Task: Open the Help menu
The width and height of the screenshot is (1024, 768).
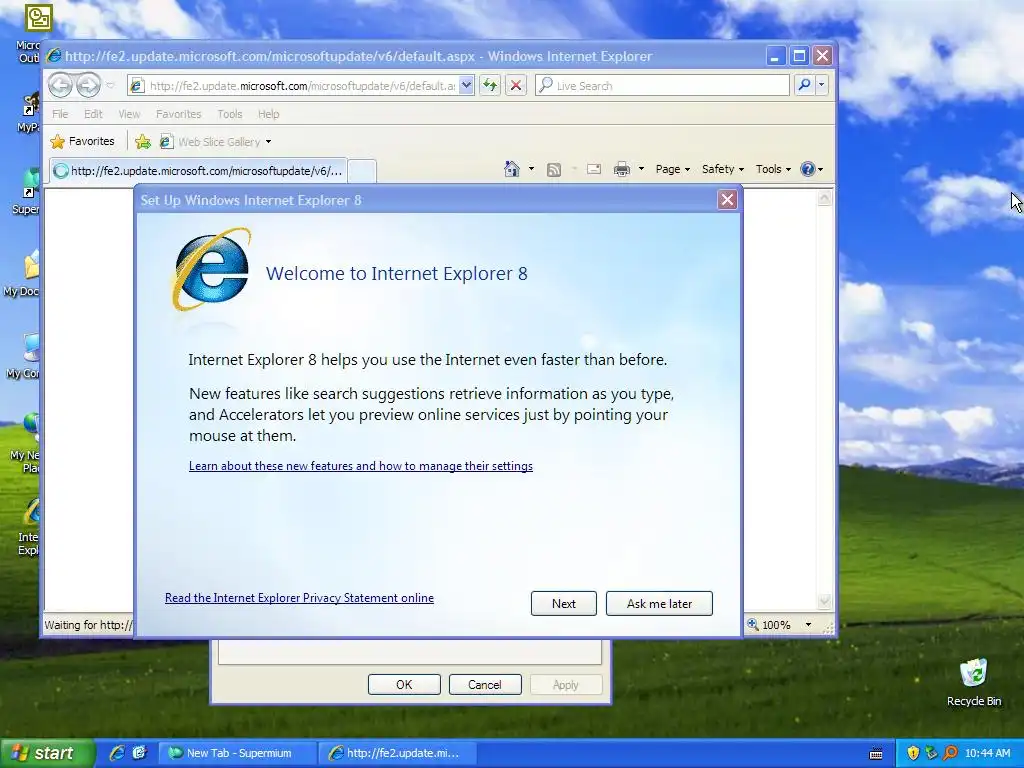Action: 268,114
